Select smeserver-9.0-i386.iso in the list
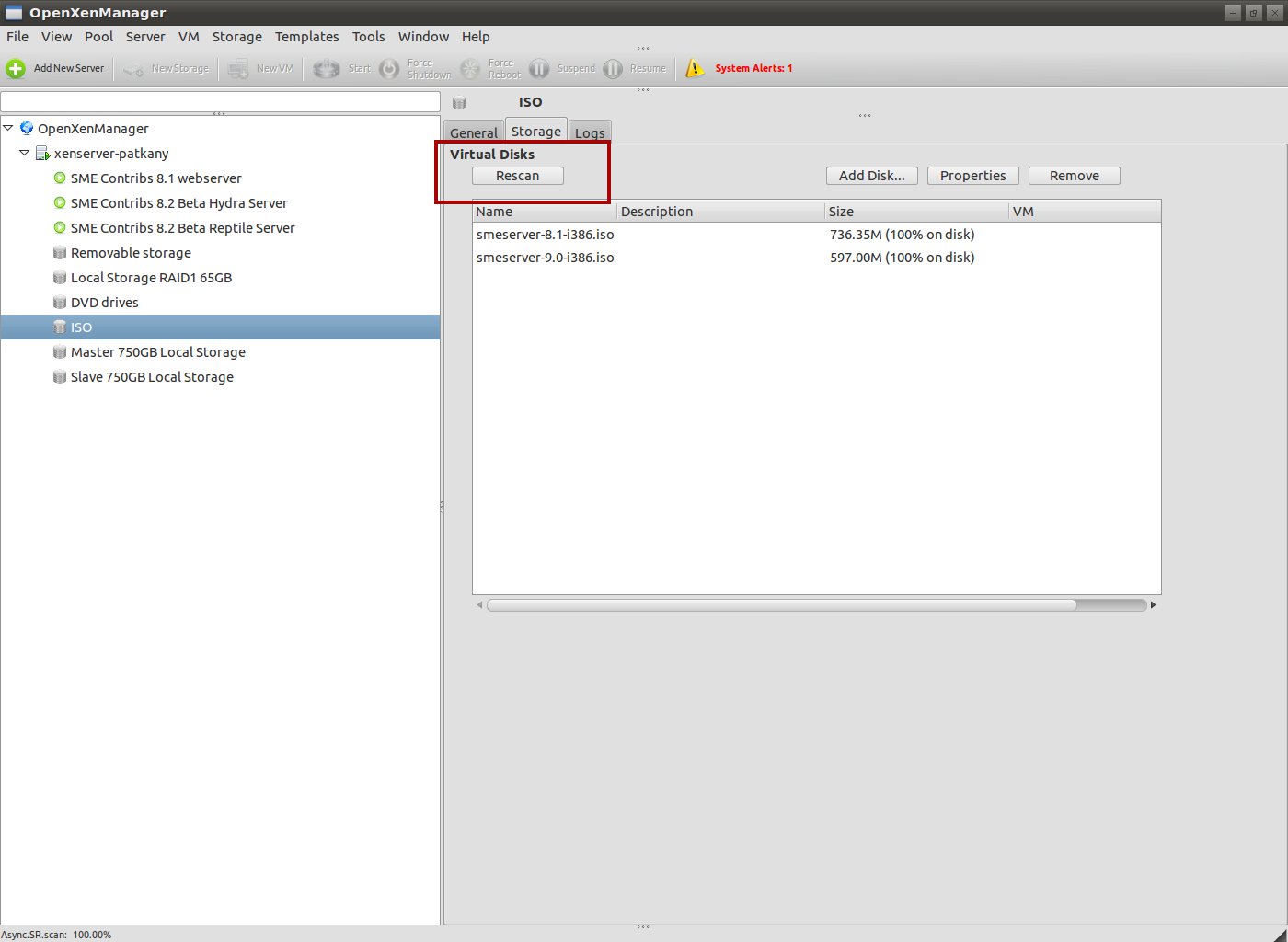 click(546, 258)
